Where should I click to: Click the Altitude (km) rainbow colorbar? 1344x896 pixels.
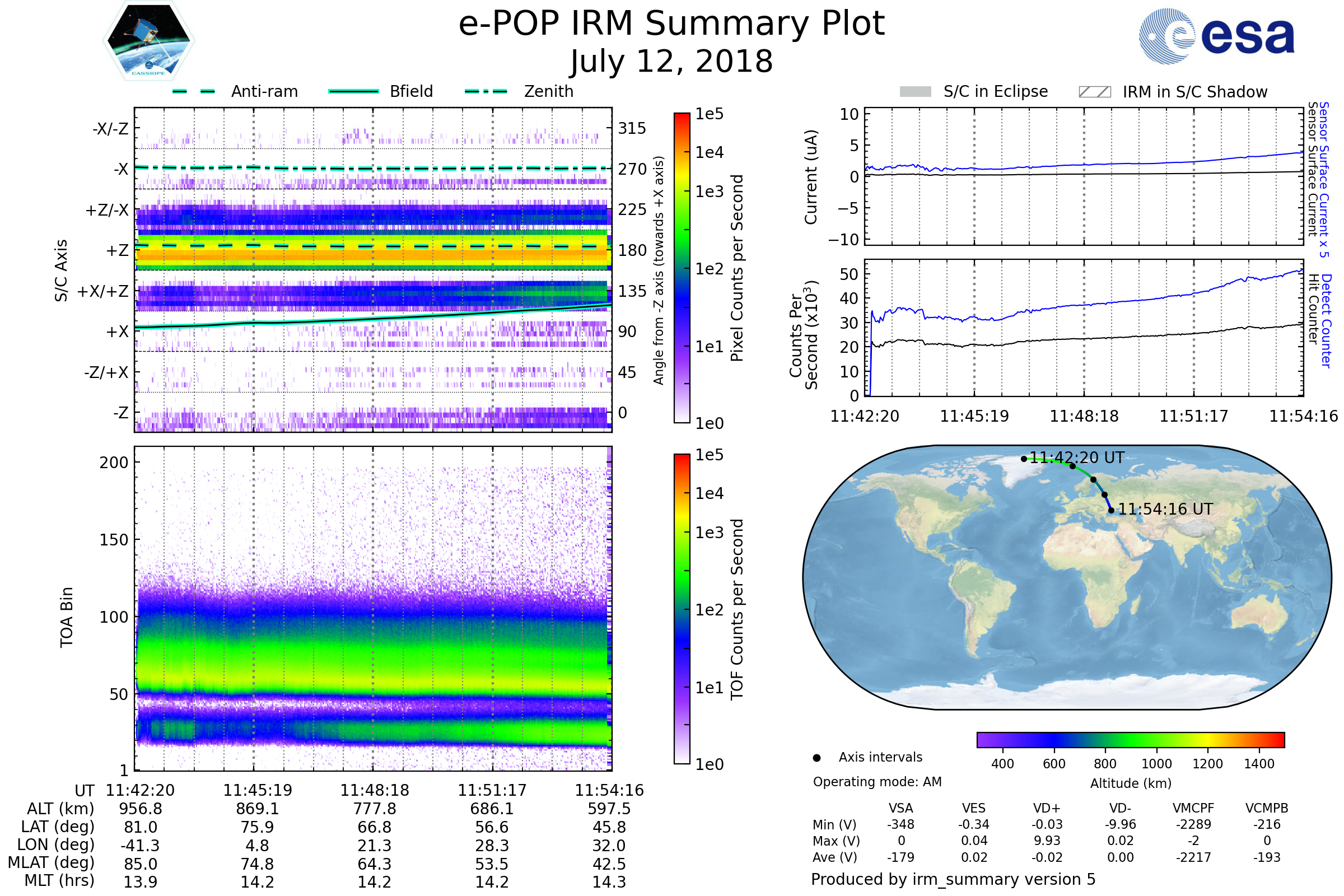click(1130, 739)
